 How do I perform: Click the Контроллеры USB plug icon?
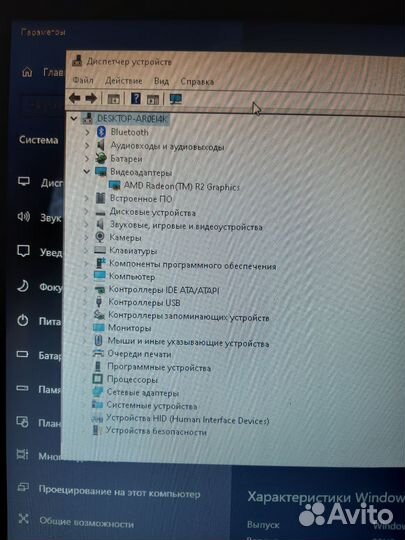click(99, 302)
